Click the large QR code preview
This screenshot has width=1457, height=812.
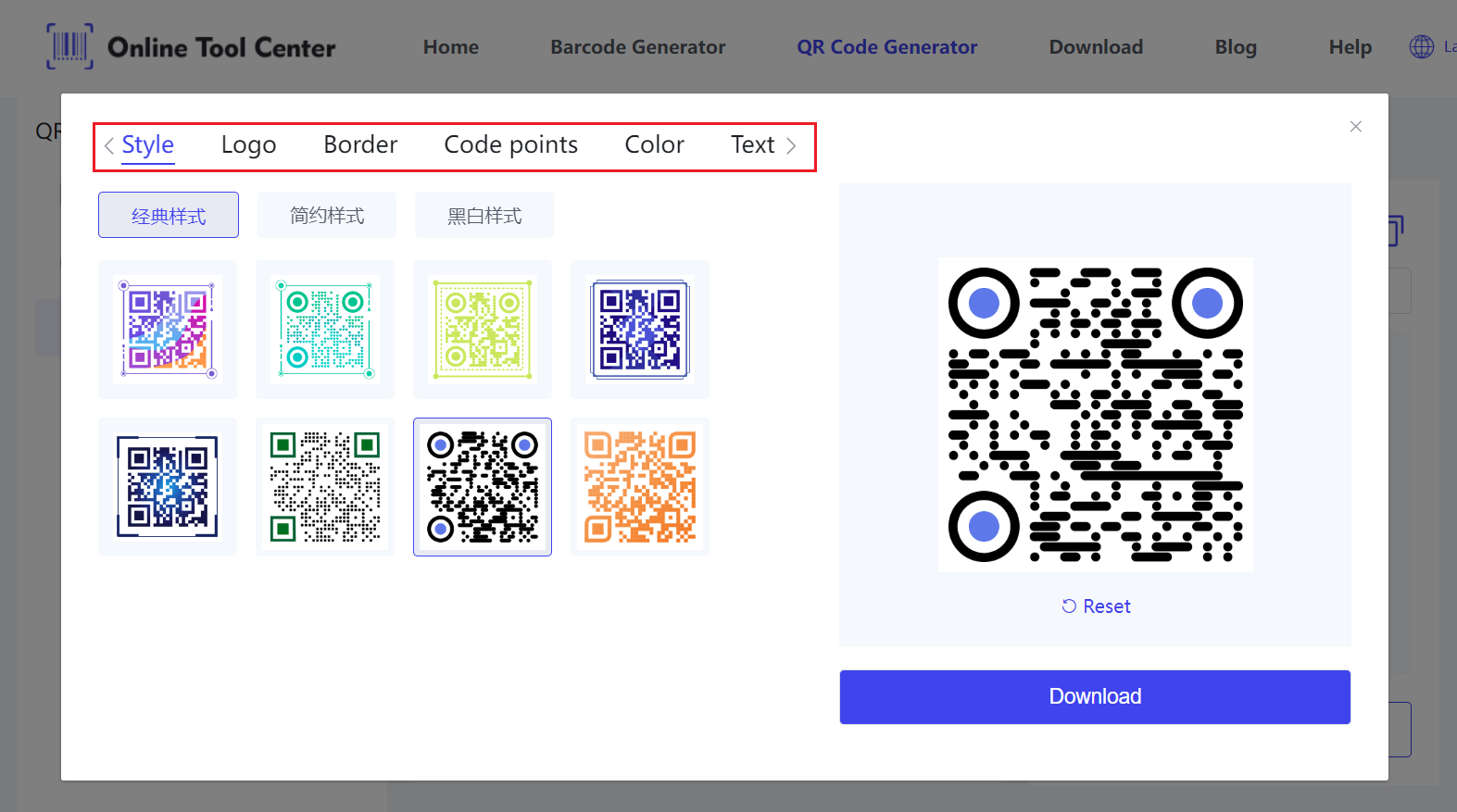click(1096, 415)
